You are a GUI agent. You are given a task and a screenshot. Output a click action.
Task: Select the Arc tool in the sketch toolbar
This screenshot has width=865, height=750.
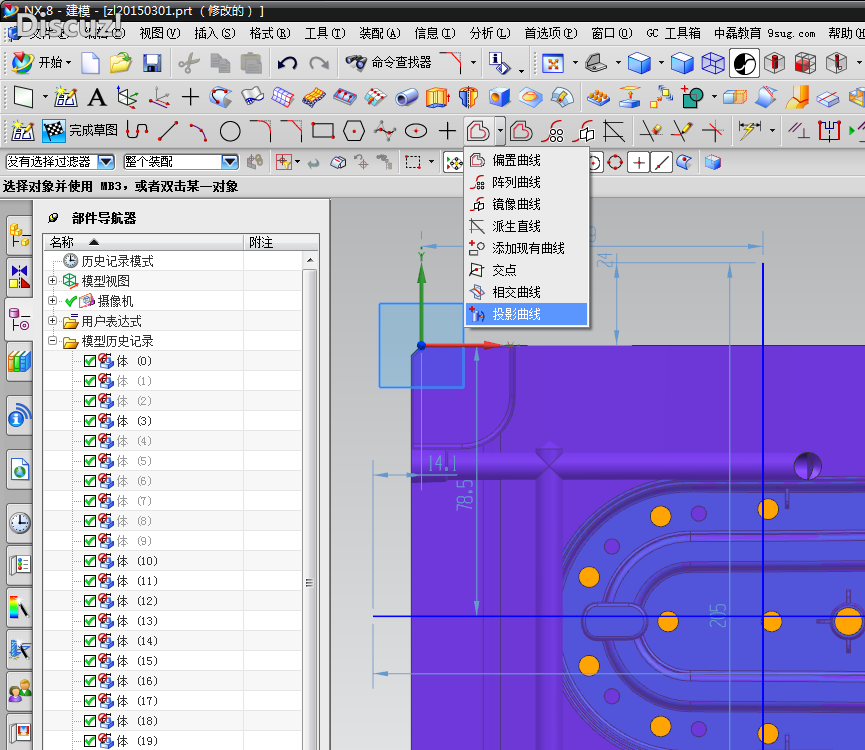click(x=199, y=131)
